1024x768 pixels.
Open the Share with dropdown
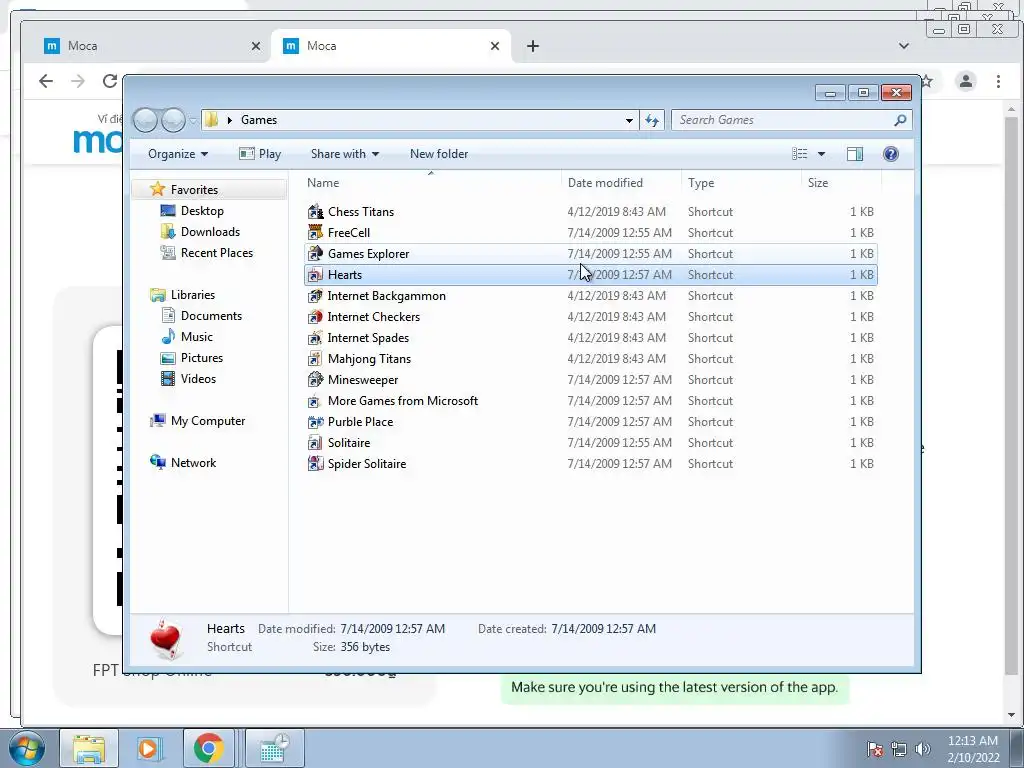pos(345,154)
